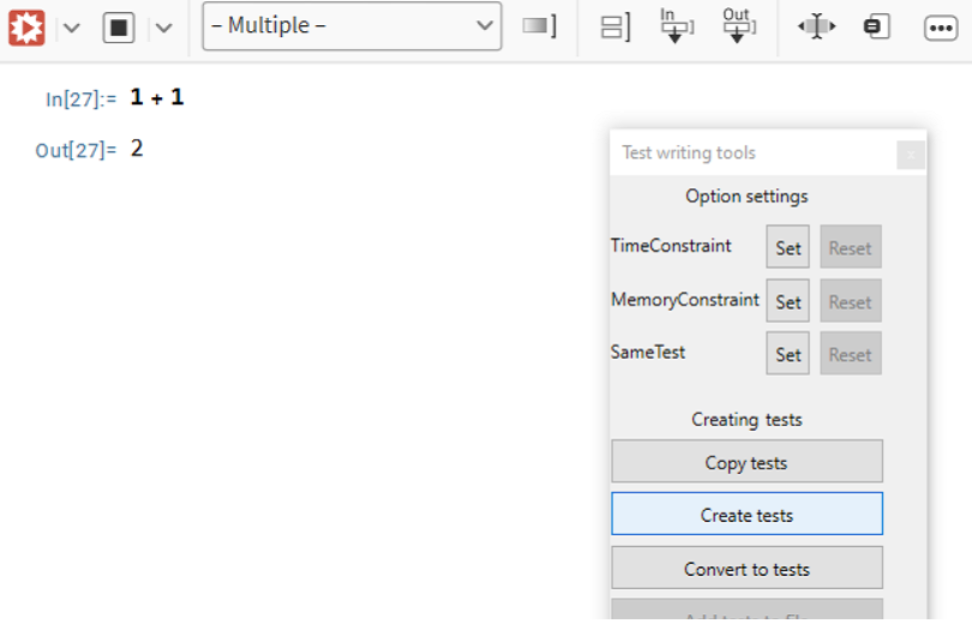Image resolution: width=972 pixels, height=622 pixels.
Task: Click the Create tests button
Action: click(746, 515)
